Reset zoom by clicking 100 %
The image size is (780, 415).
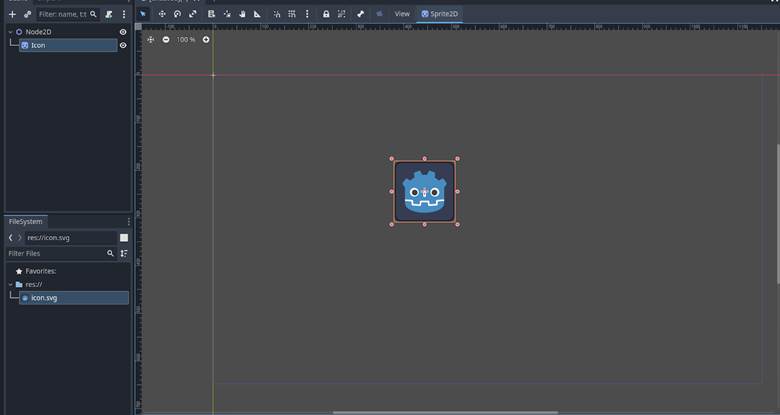[x=186, y=39]
